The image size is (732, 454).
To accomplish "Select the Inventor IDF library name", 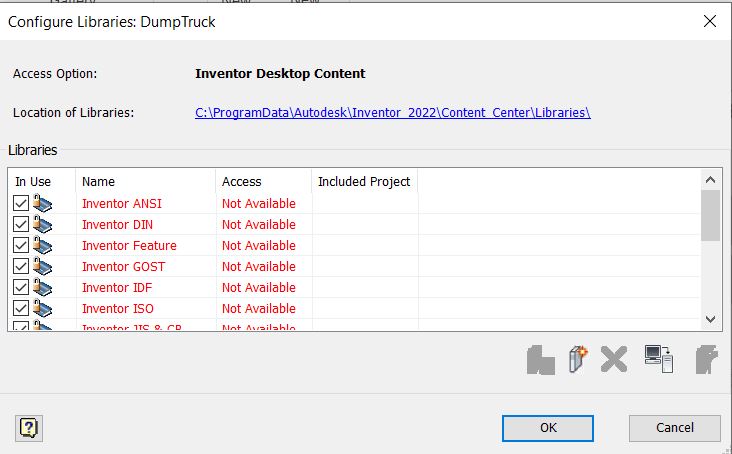I will click(117, 287).
